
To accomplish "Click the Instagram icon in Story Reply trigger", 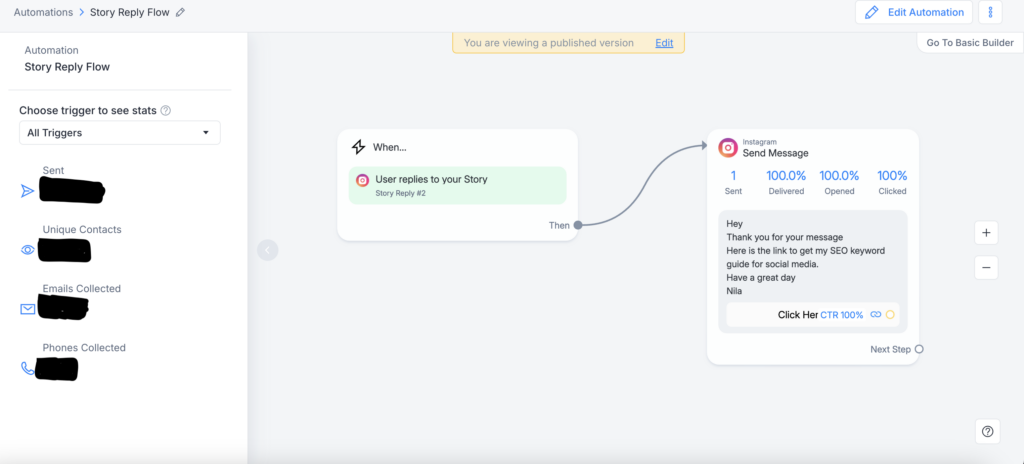I will click(x=362, y=180).
